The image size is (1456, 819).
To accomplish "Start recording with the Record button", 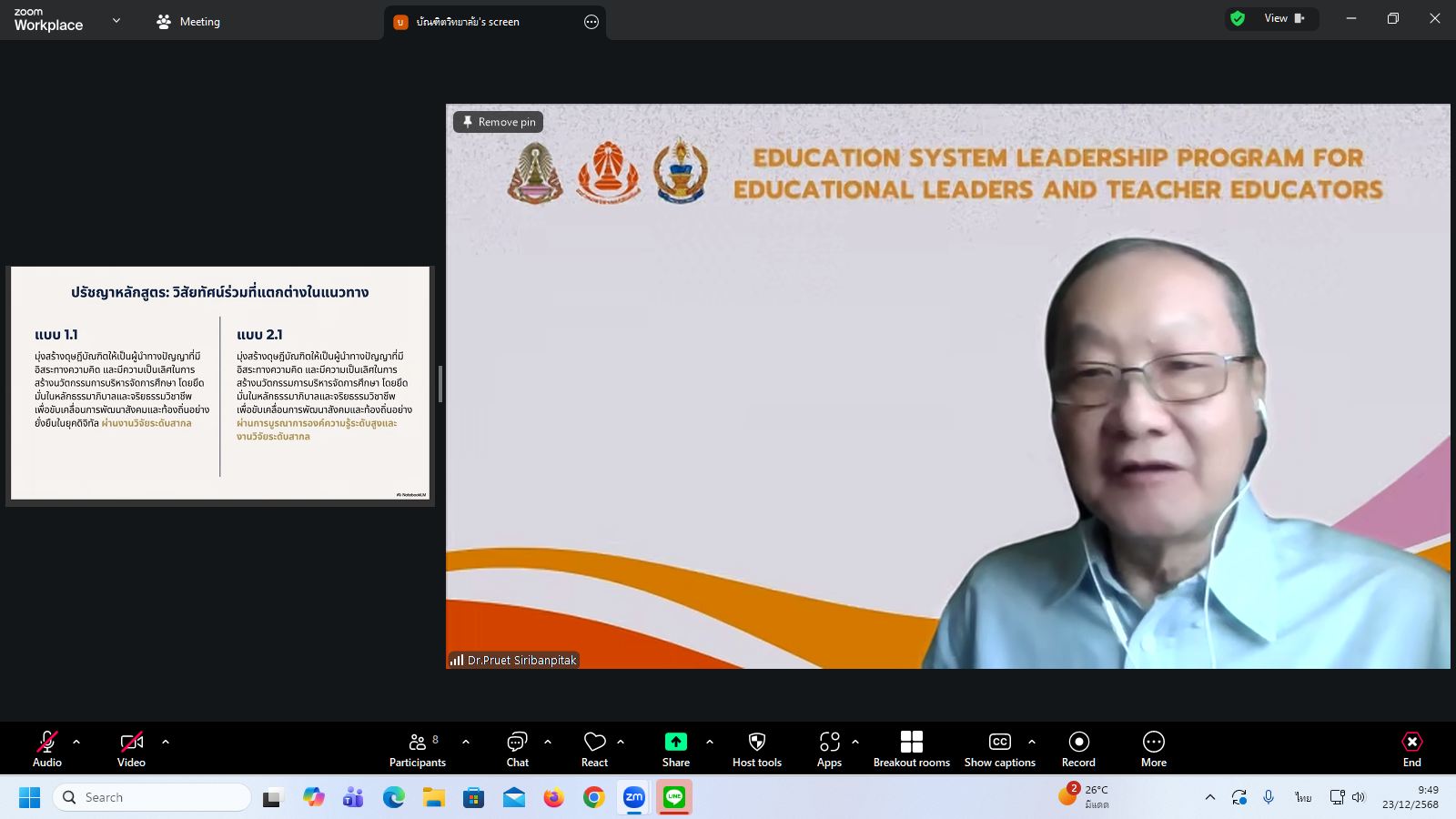I will [1078, 748].
